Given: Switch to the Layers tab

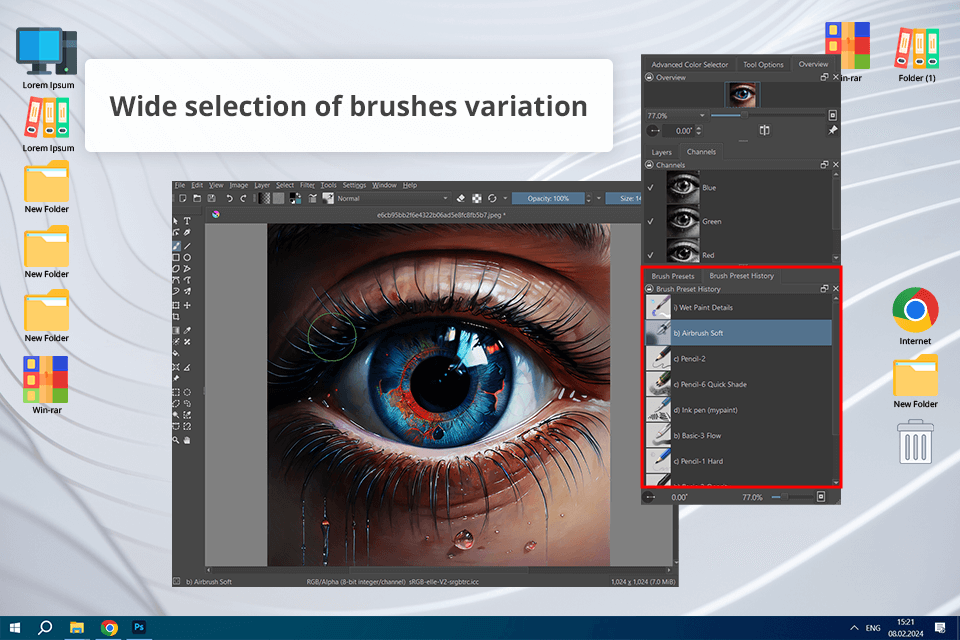Looking at the screenshot, I should (661, 152).
